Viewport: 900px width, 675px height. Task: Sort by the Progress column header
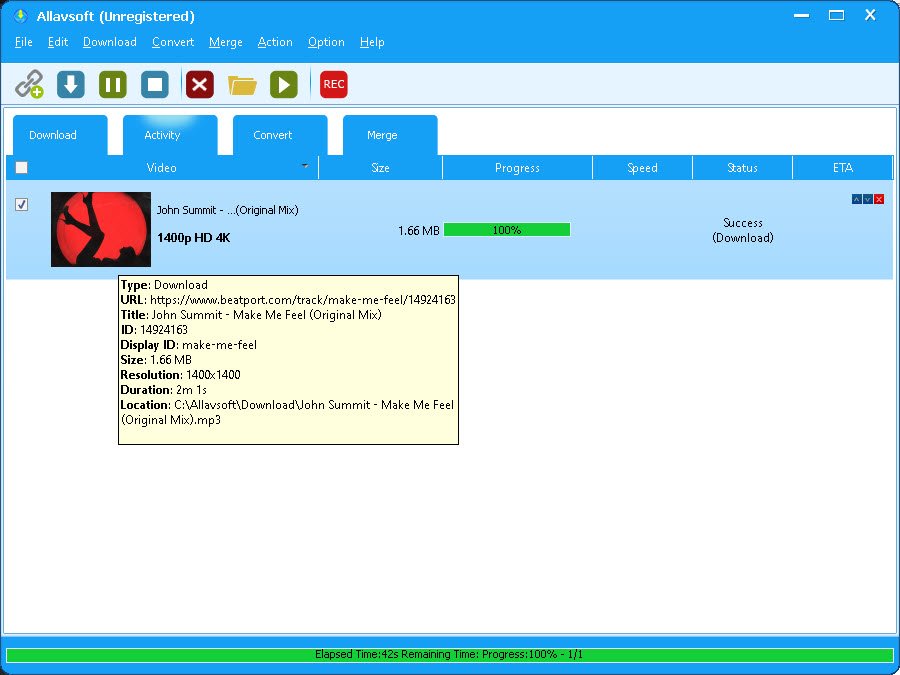pyautogui.click(x=517, y=168)
